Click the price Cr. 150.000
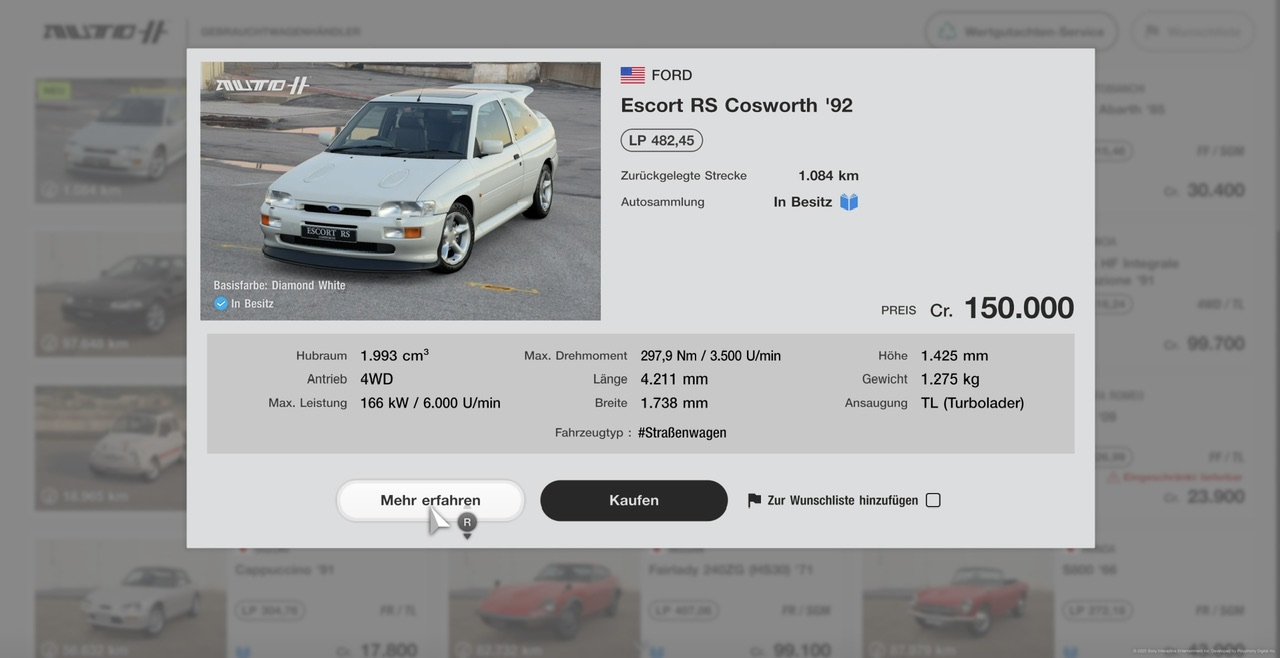 tap(1002, 308)
